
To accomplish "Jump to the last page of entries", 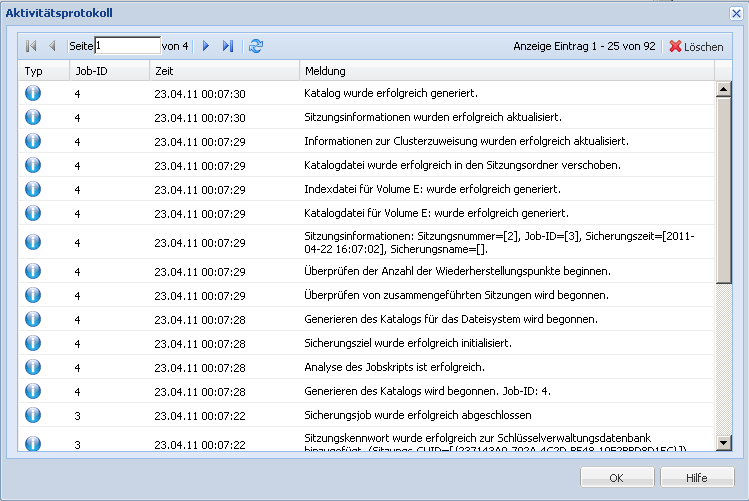I will [x=228, y=46].
